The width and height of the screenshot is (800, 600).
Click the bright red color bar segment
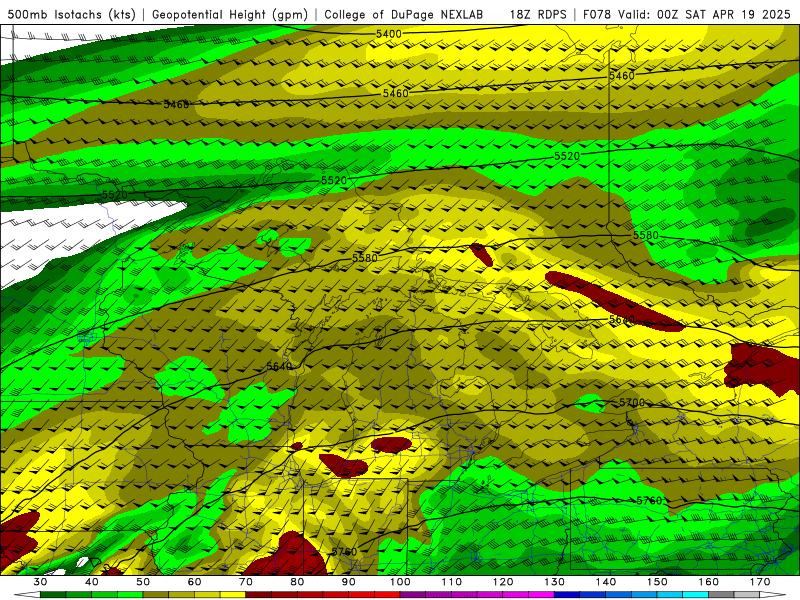click(x=387, y=595)
